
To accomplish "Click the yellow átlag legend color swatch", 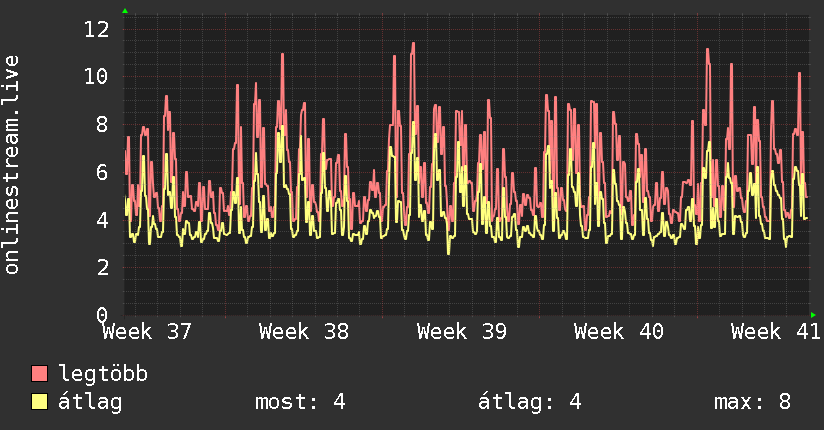I will 39,402.
